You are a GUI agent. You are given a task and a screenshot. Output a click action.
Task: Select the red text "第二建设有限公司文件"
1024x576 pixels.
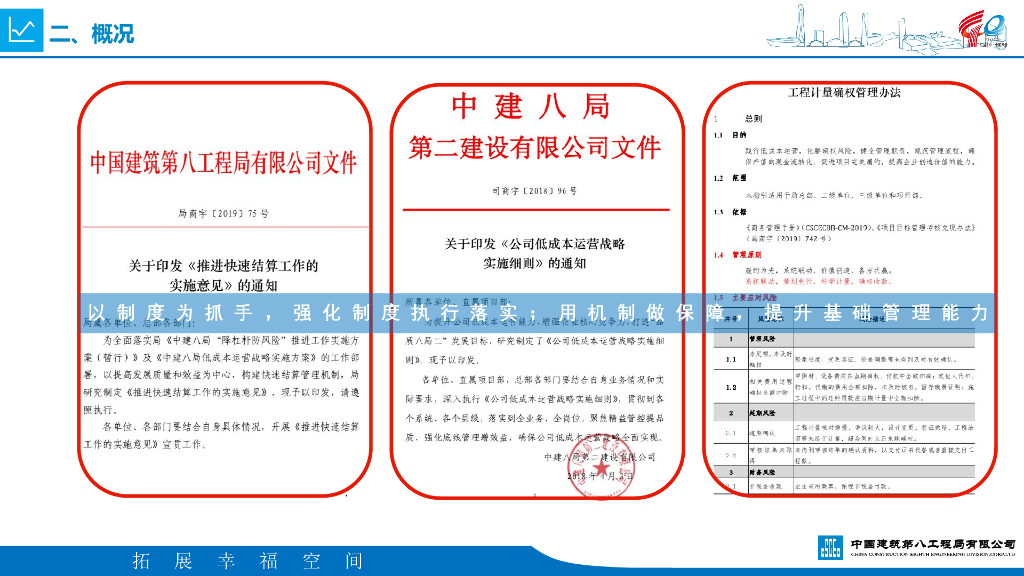pos(535,148)
